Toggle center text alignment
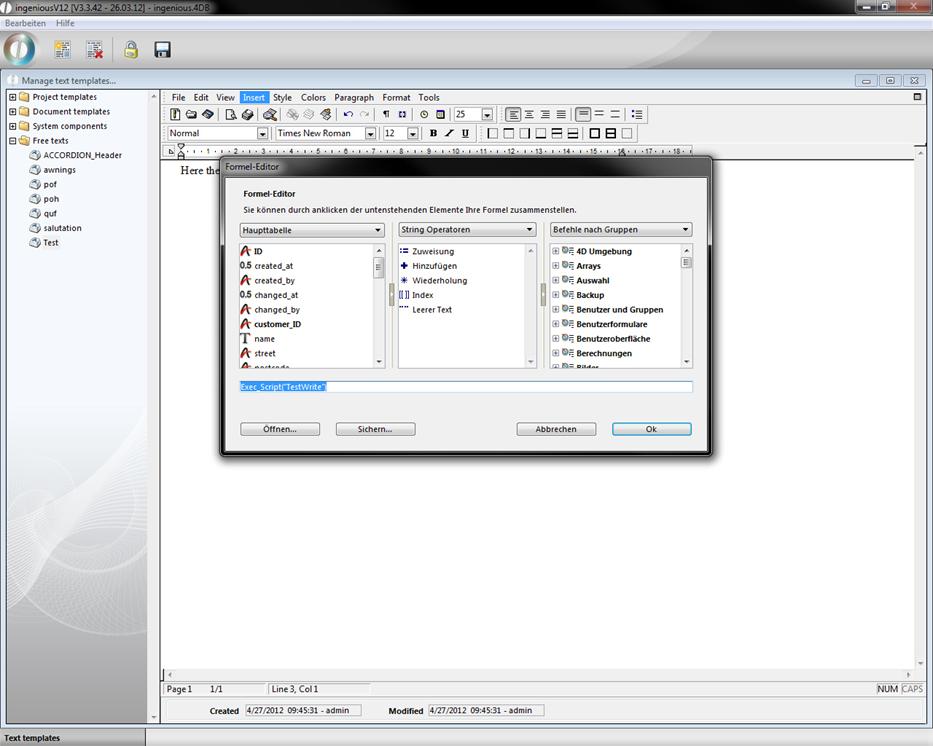 pos(529,115)
